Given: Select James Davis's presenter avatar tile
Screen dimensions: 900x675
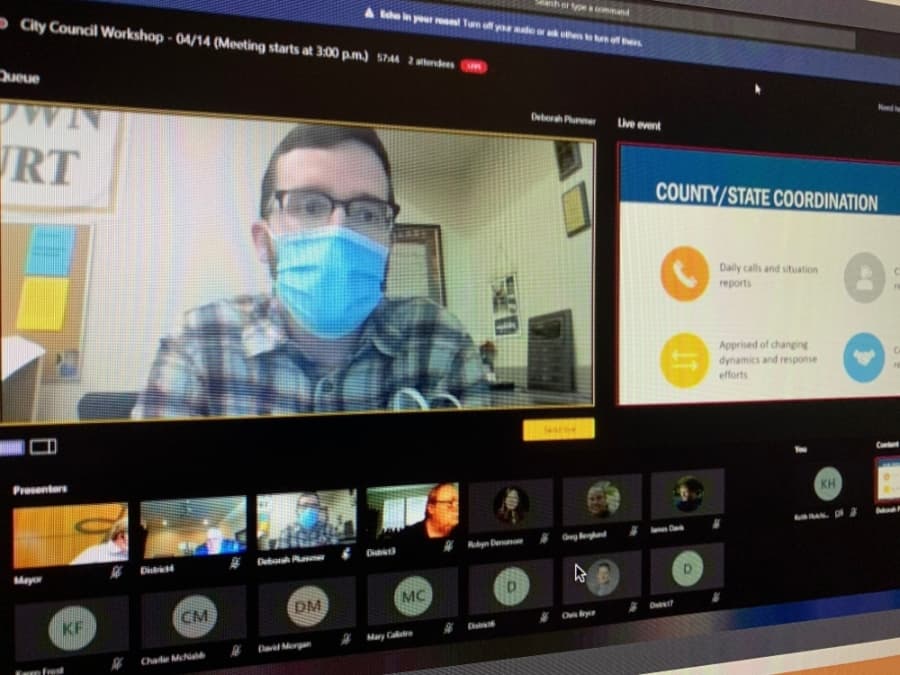Looking at the screenshot, I should tap(688, 493).
